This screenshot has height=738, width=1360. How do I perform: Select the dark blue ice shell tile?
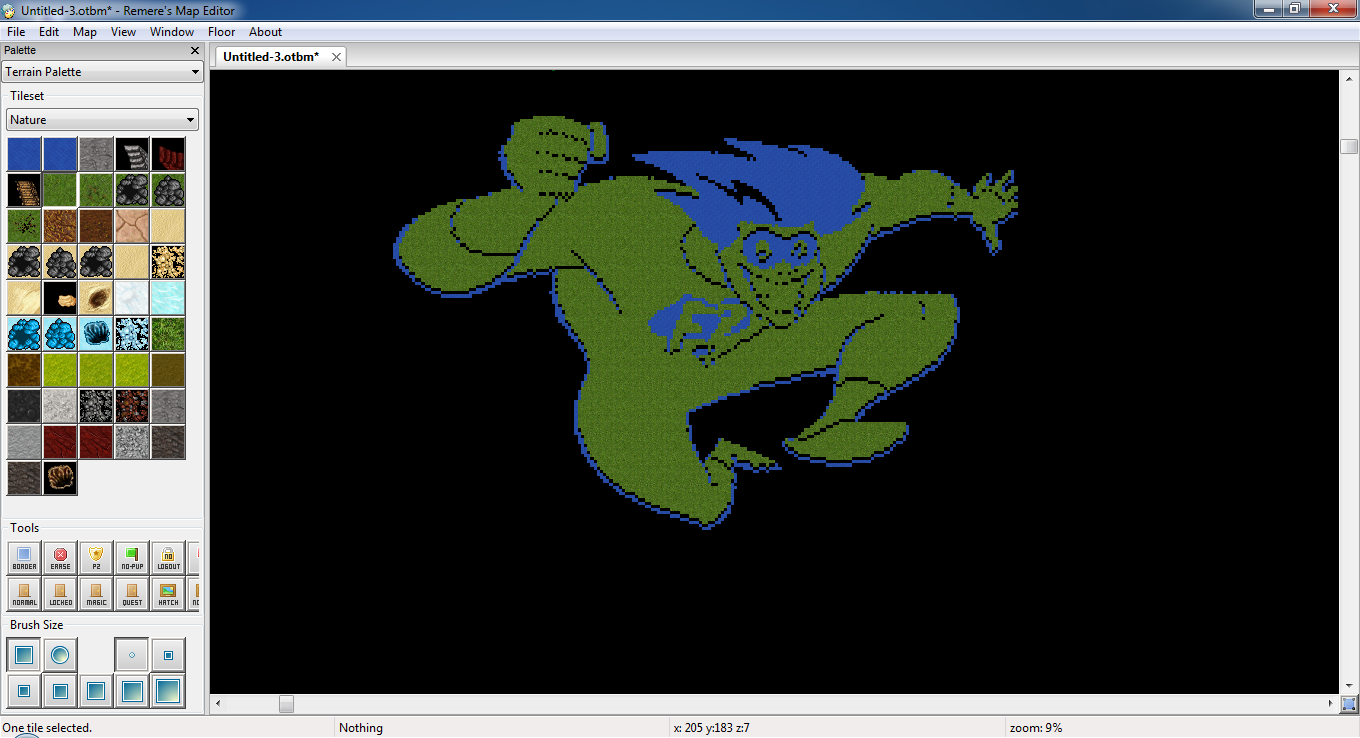(96, 334)
